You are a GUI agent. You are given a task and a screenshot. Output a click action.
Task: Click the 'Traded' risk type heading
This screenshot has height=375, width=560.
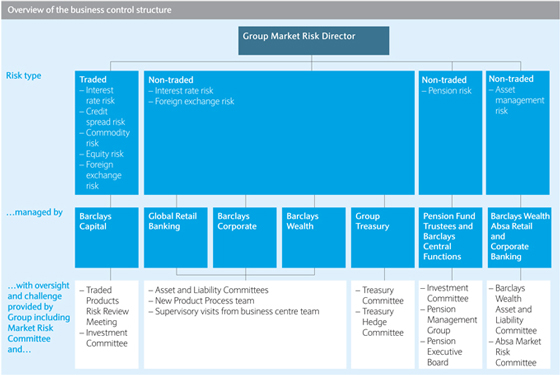(93, 79)
